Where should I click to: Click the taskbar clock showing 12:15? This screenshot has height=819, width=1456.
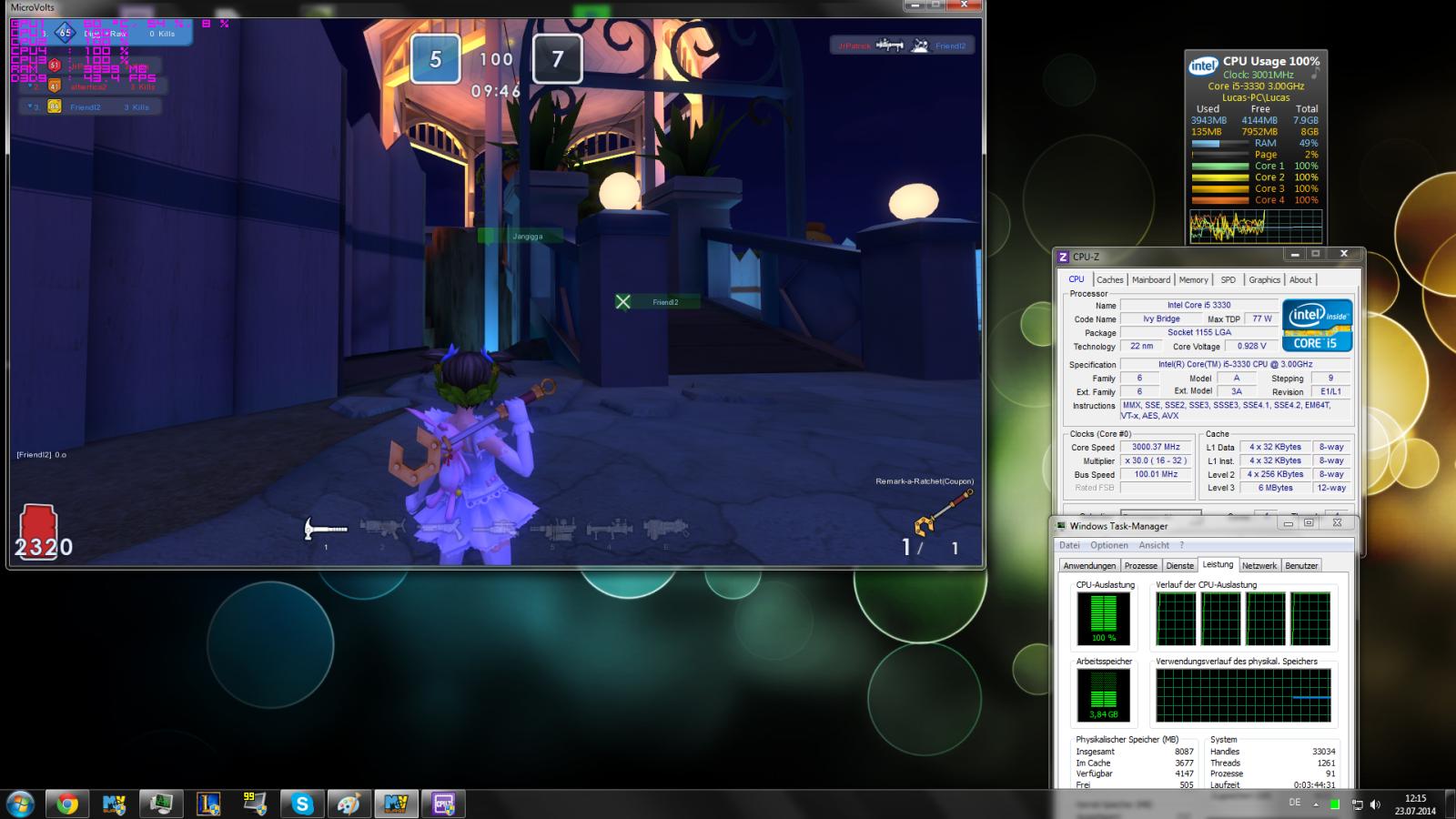1415,804
